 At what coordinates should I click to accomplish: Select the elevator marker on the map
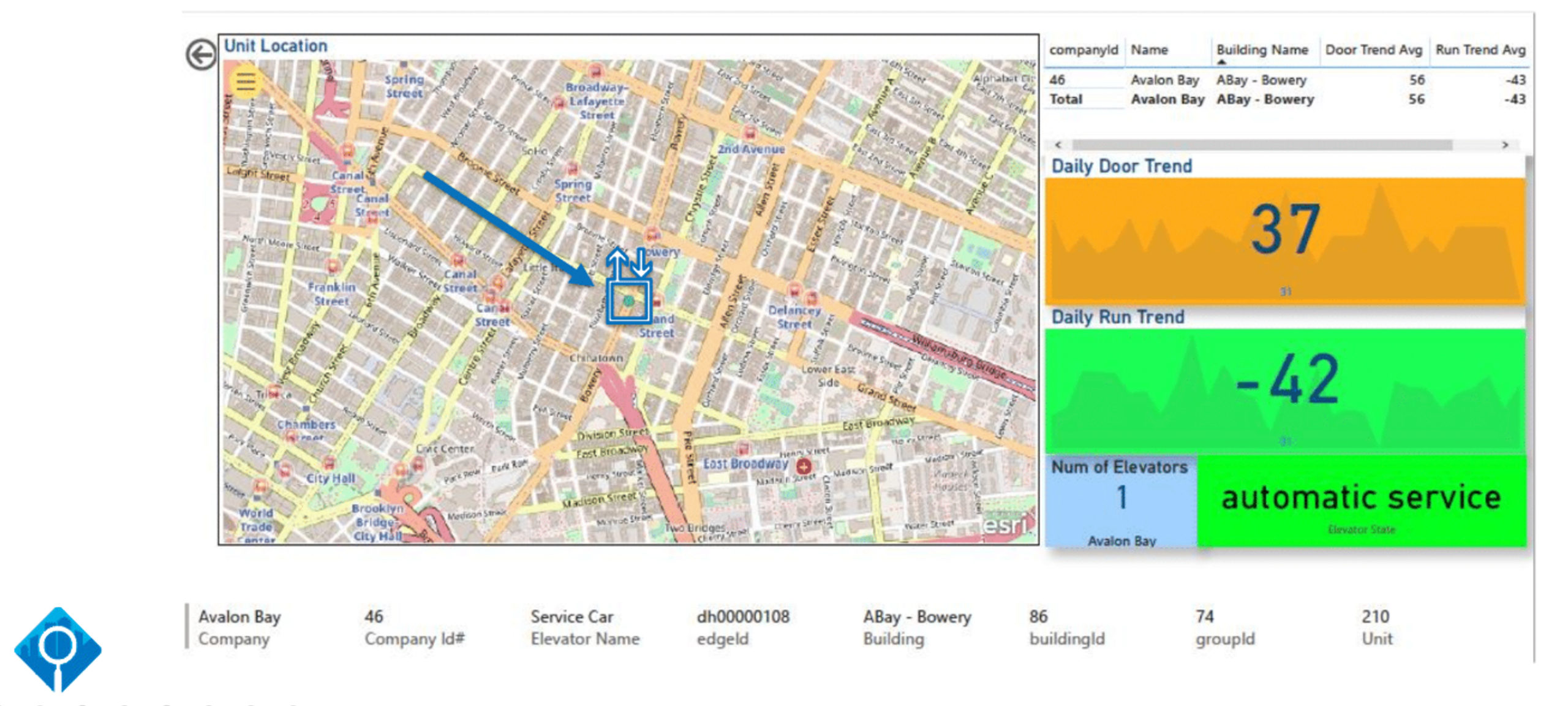pos(628,301)
